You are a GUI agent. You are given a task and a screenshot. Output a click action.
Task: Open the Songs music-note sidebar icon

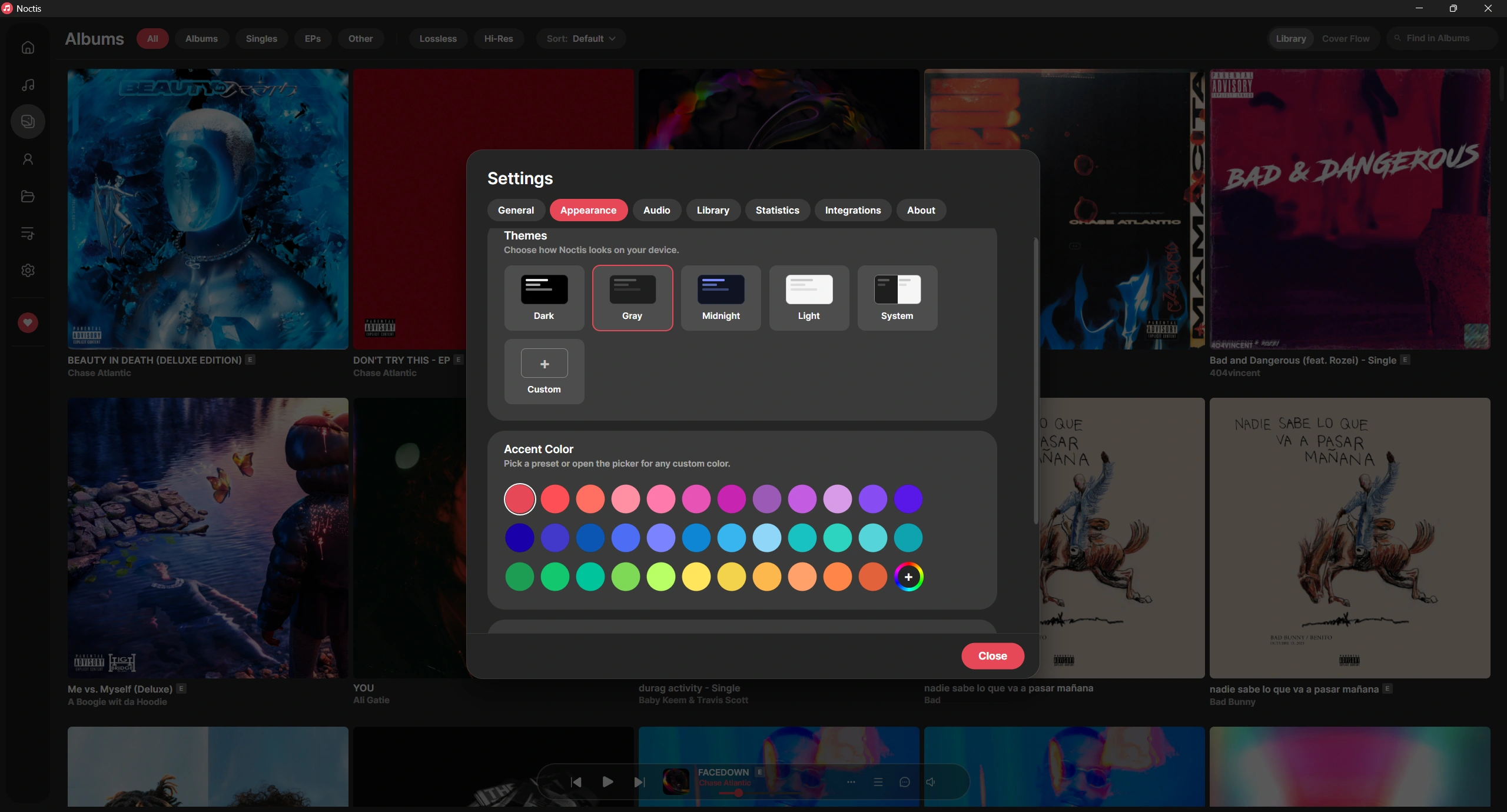(28, 85)
